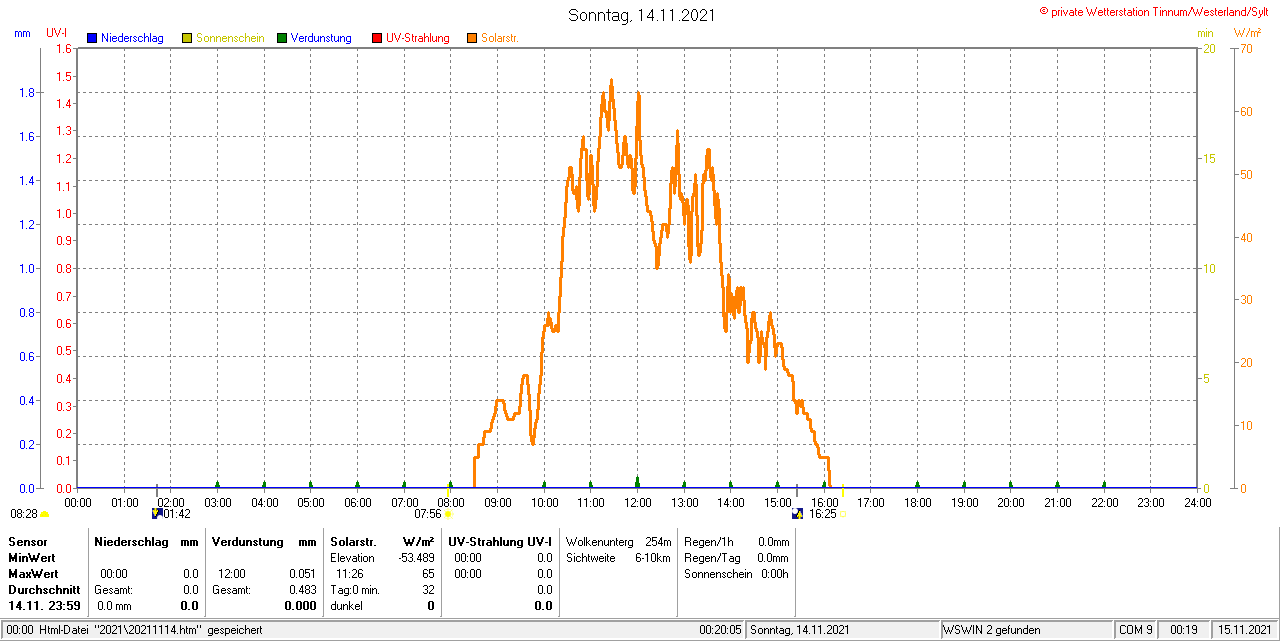Click the Verdunstung max value 0.051

click(303, 574)
